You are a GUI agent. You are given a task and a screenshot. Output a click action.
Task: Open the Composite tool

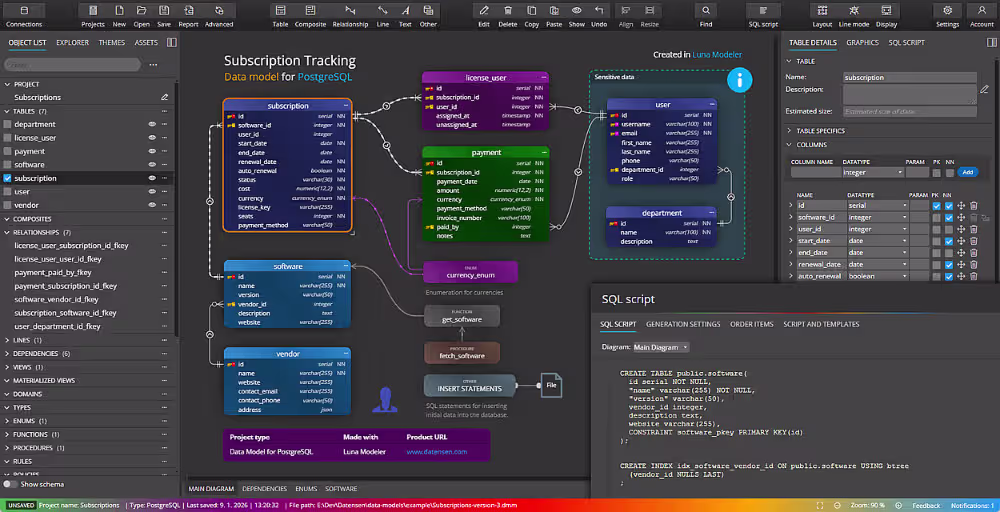(310, 16)
